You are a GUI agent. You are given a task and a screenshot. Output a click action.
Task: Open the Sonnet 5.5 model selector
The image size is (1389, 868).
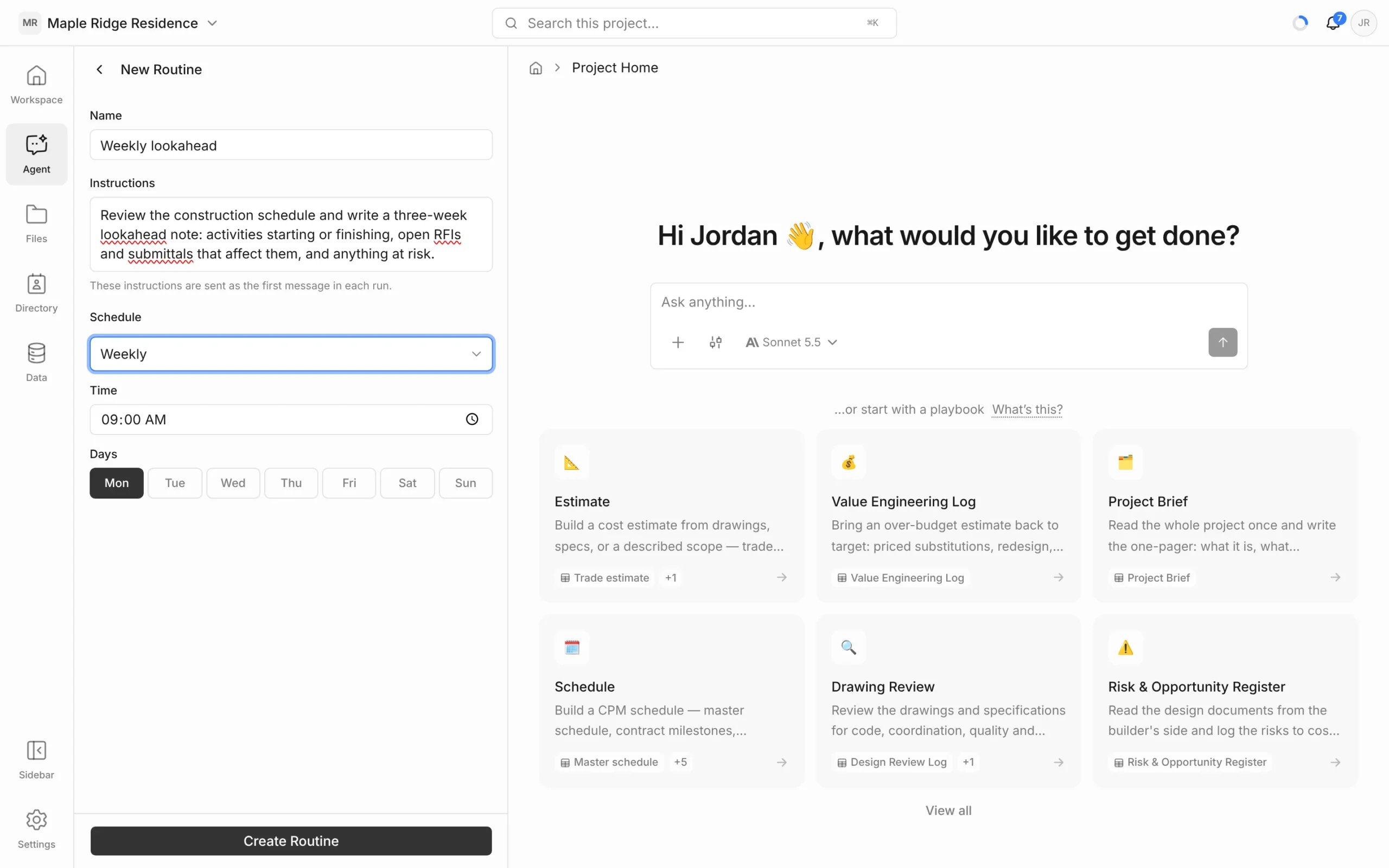pos(792,342)
